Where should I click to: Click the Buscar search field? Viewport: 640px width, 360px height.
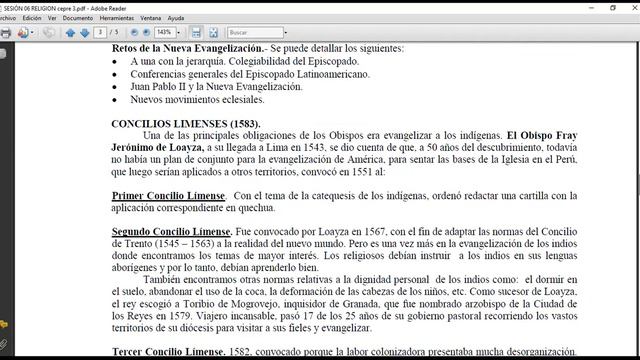[255, 33]
